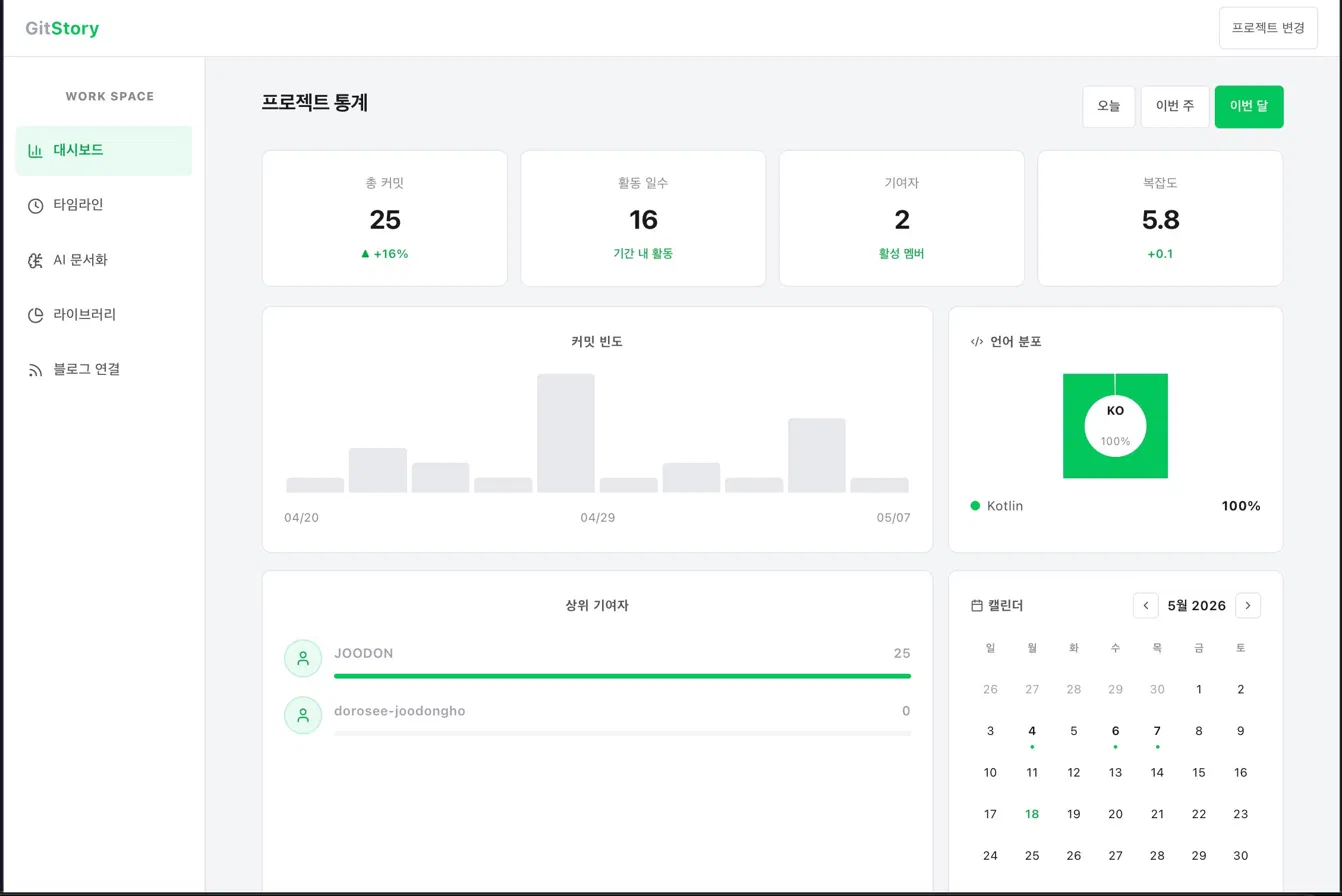Click the timeline clock icon
The width and height of the screenshot is (1342, 896).
click(35, 206)
